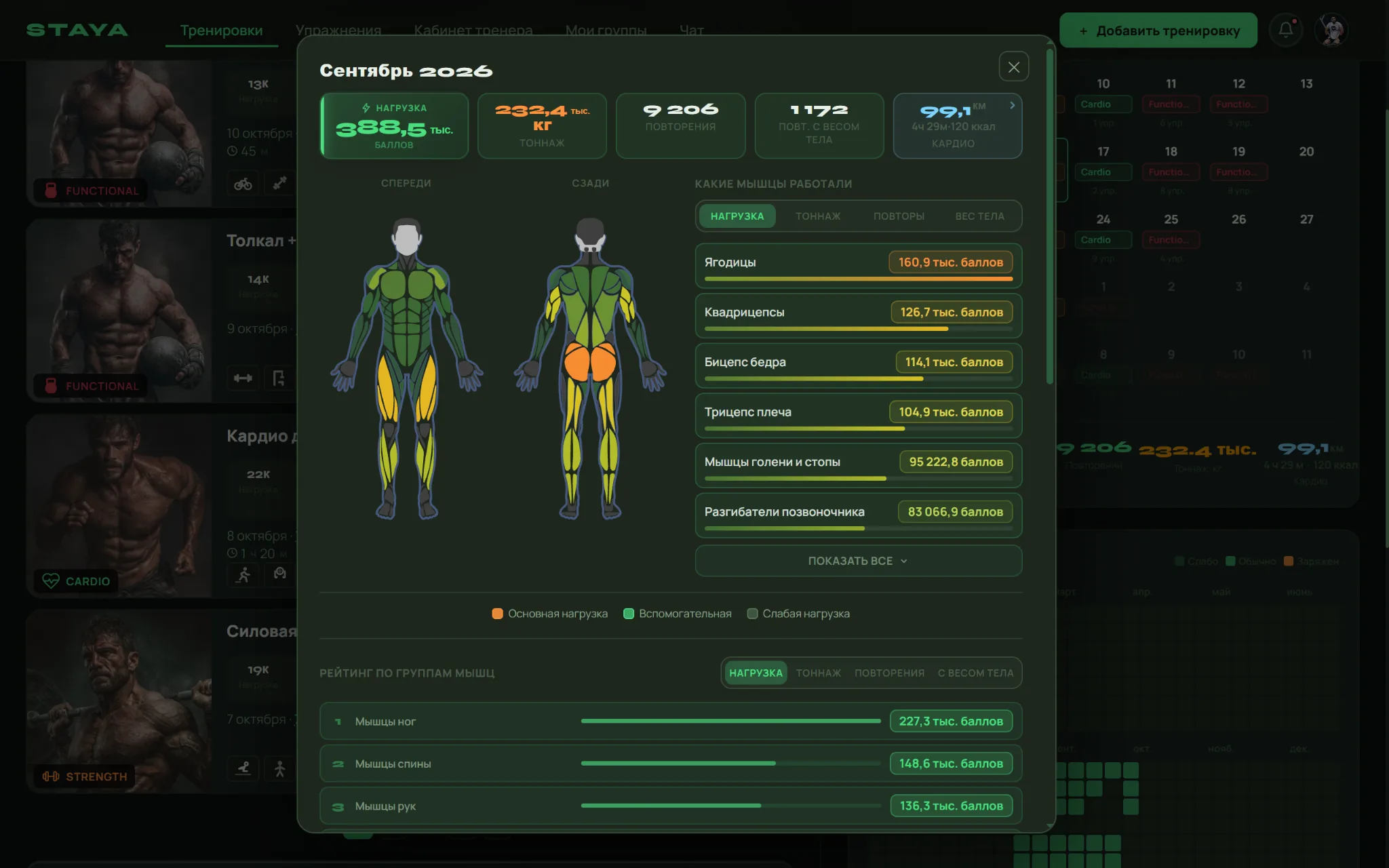Open the Трицепс плеча muscle row
1389x868 pixels.
858,416
